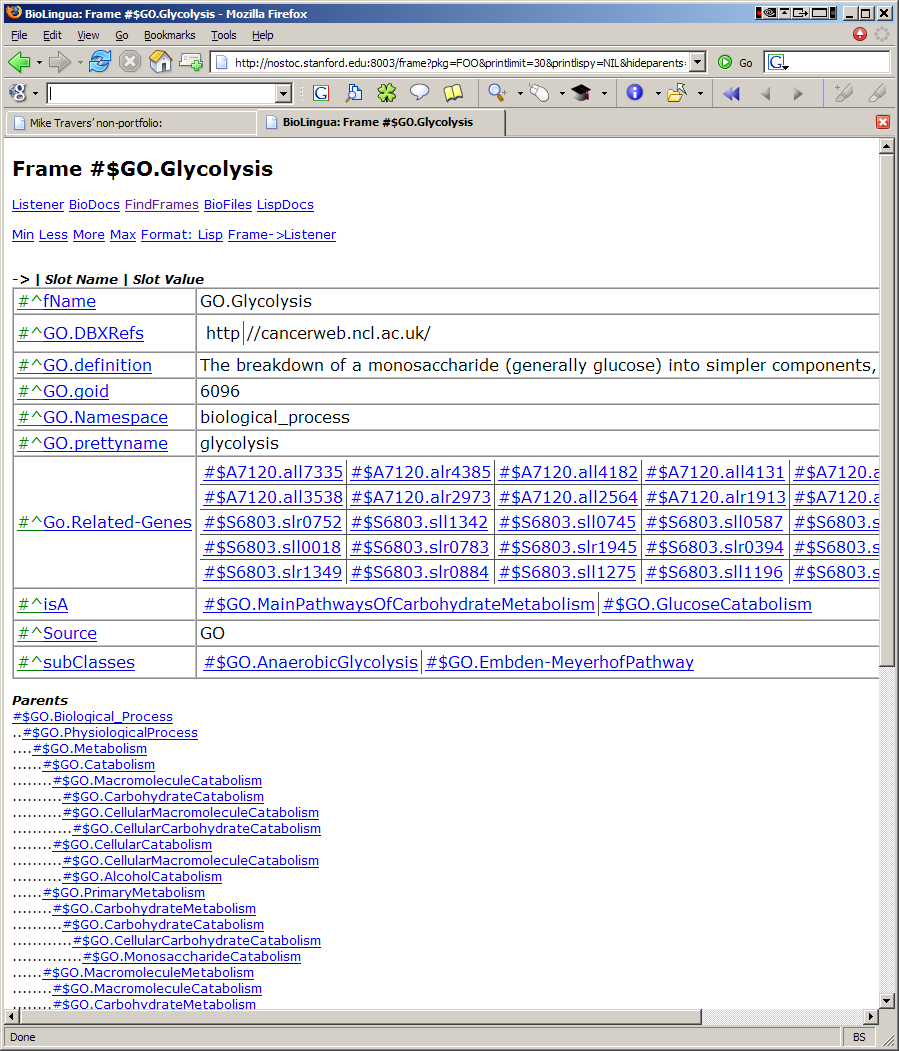Open the dropdown arrow beside the magnifier icon
The image size is (899, 1051).
[520, 93]
